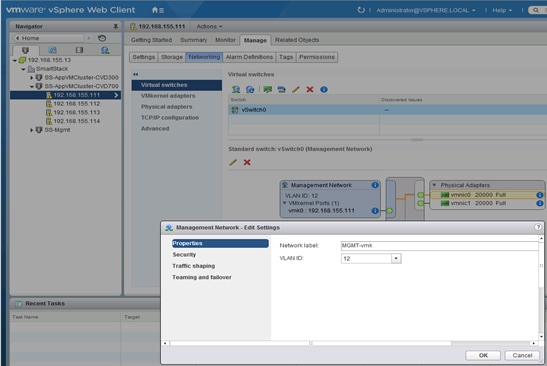
Task: Click Cancel in Edit Settings dialog
Action: pyautogui.click(x=522, y=355)
